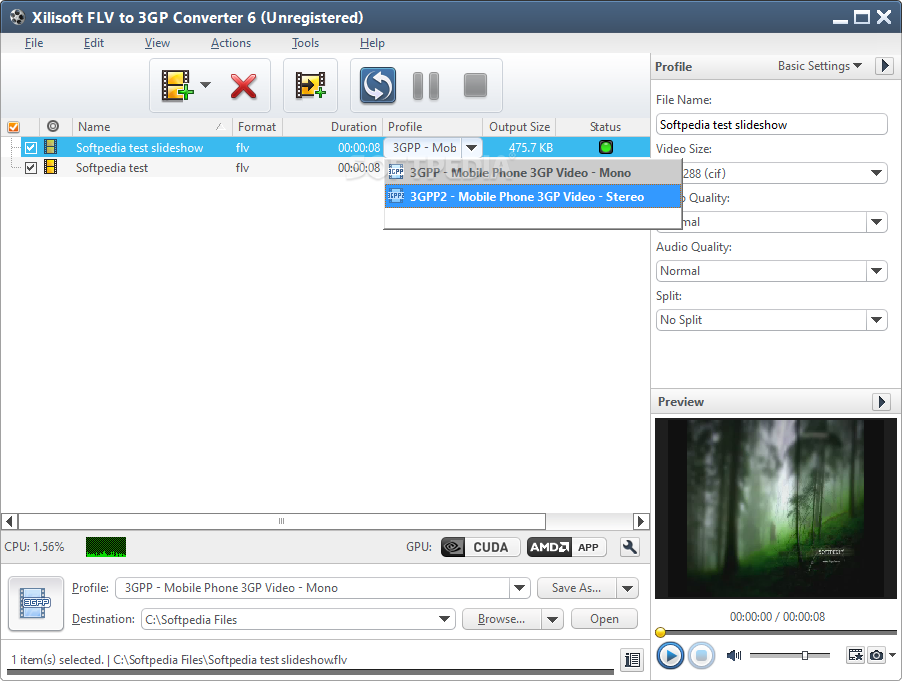Click the Output Size column header
The width and height of the screenshot is (902, 681).
click(519, 127)
